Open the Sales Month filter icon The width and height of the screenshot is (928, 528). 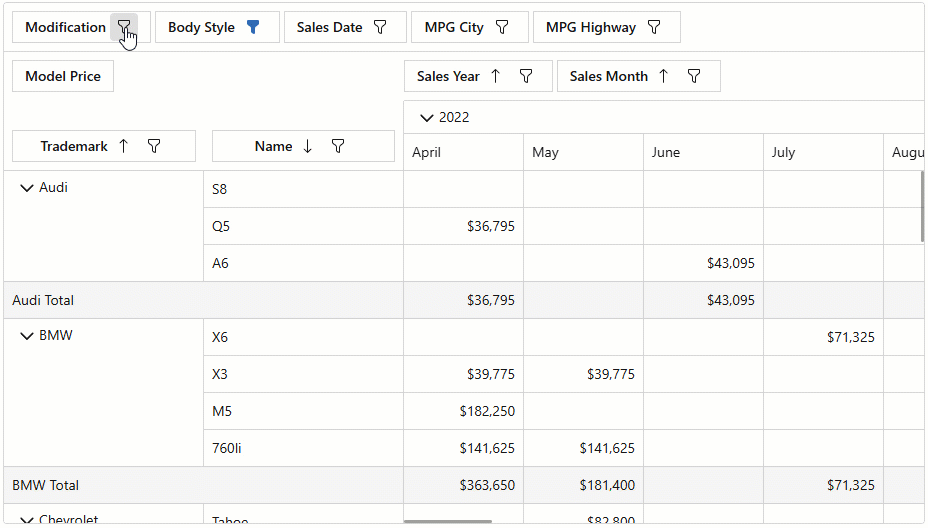point(694,76)
